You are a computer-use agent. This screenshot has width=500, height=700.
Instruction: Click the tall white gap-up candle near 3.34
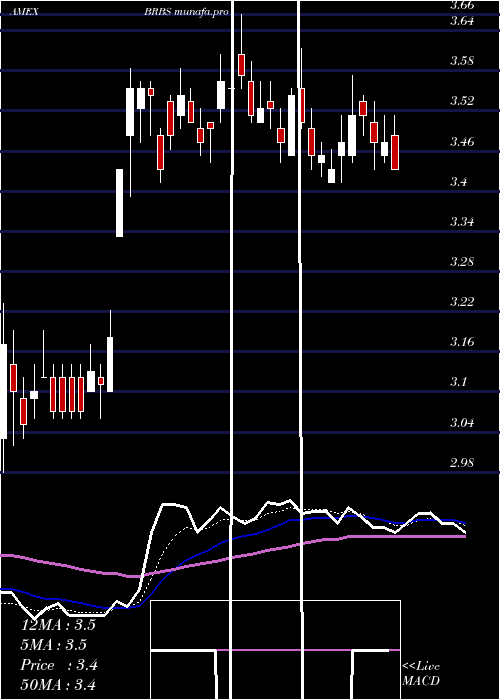(120, 203)
